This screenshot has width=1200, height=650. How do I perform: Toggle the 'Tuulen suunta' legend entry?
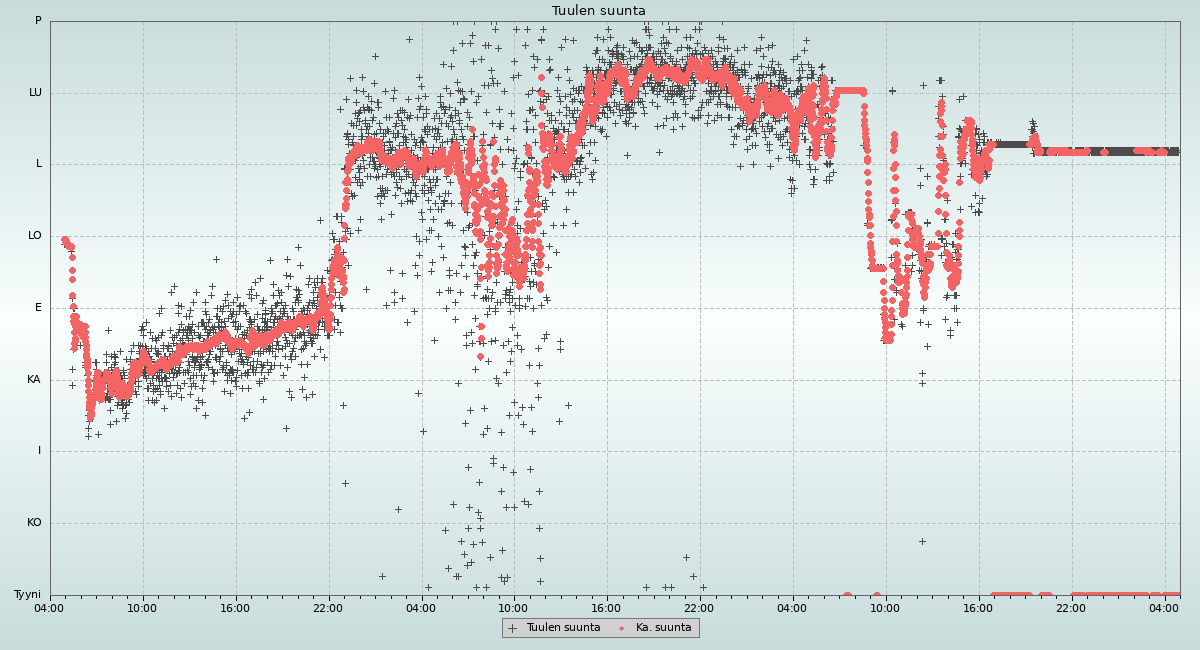[563, 628]
